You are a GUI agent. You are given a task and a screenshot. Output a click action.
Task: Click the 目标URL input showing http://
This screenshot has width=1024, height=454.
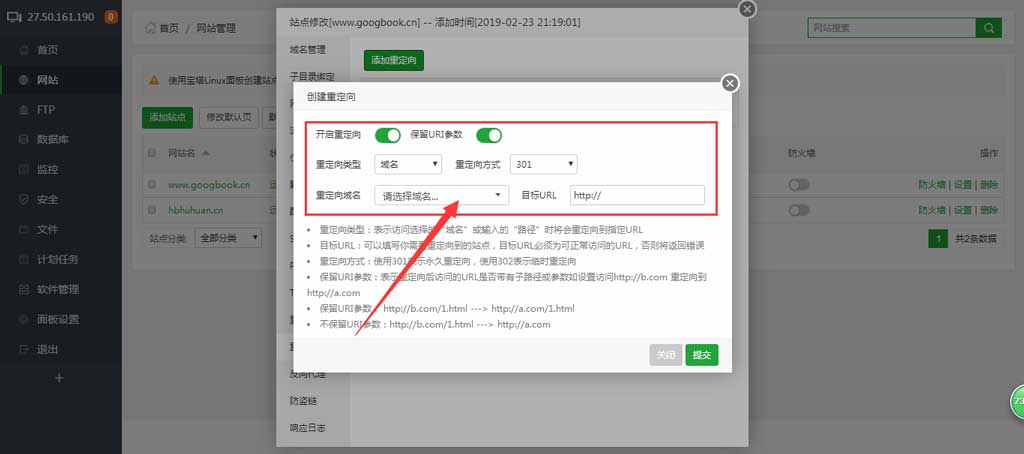click(637, 195)
